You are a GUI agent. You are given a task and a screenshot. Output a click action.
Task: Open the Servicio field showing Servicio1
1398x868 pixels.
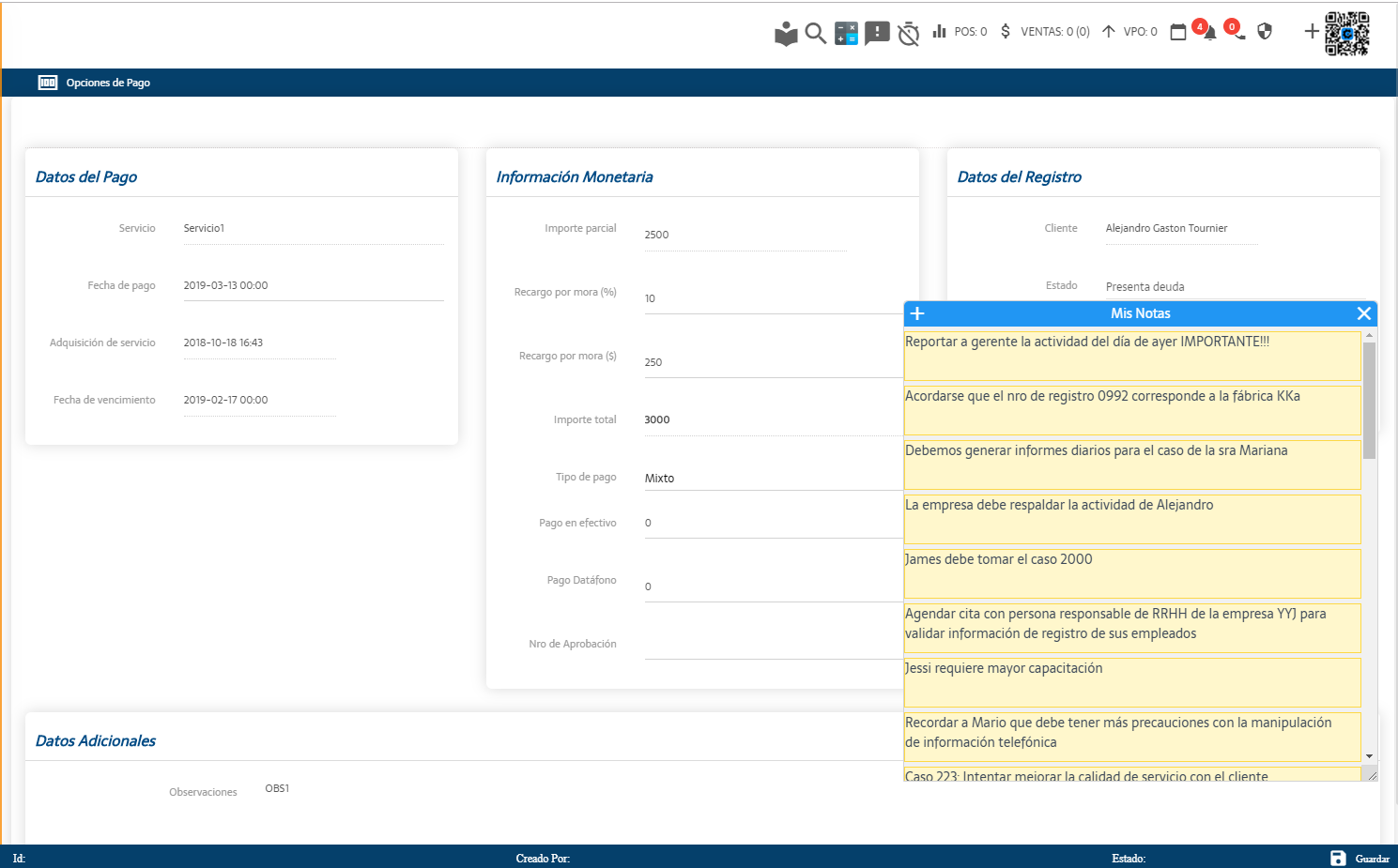[x=313, y=229]
